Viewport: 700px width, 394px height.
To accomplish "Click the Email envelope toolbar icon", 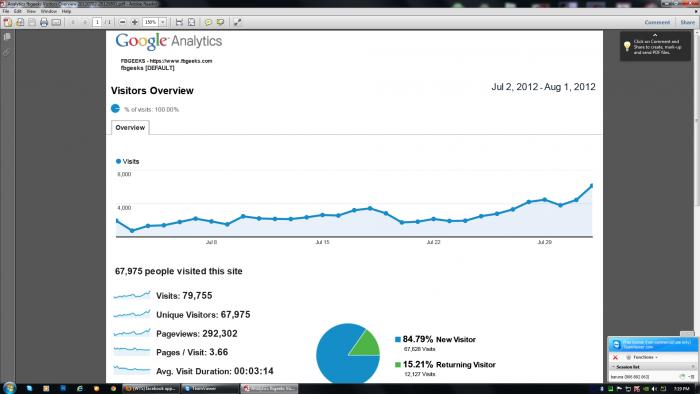I will pyautogui.click(x=56, y=22).
